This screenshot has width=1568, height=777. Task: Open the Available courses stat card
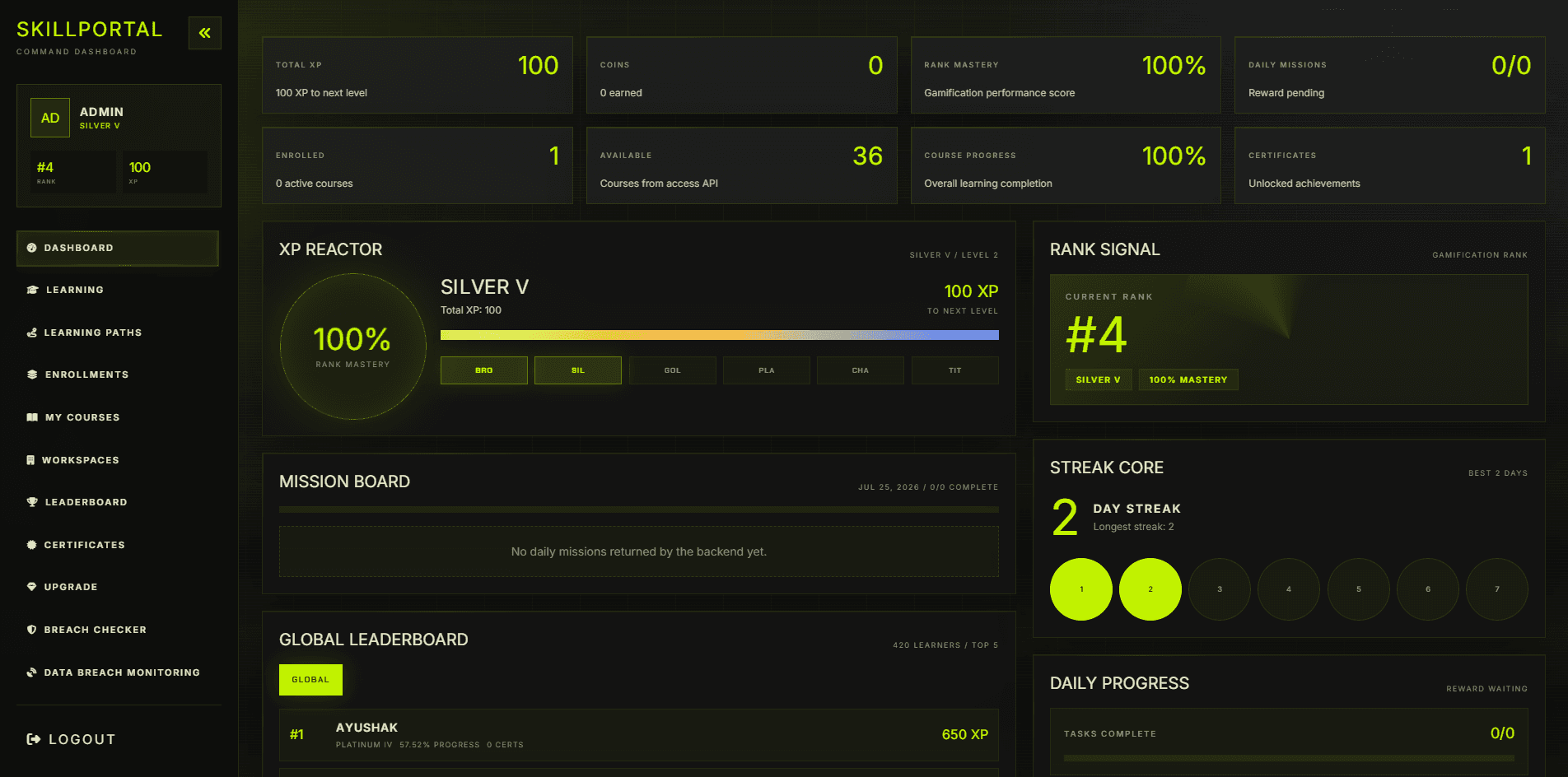tap(742, 165)
